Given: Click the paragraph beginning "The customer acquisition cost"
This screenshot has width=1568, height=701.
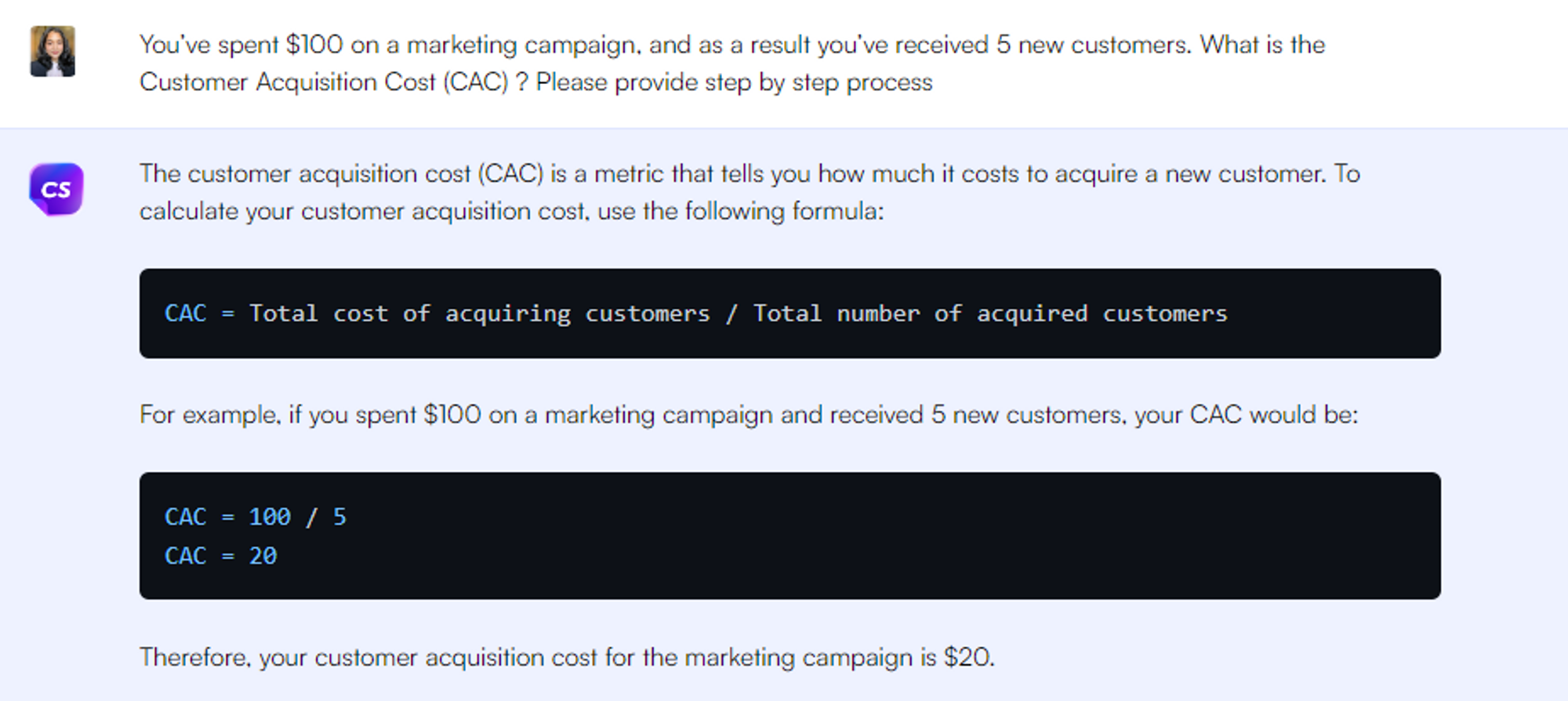Looking at the screenshot, I should (749, 174).
